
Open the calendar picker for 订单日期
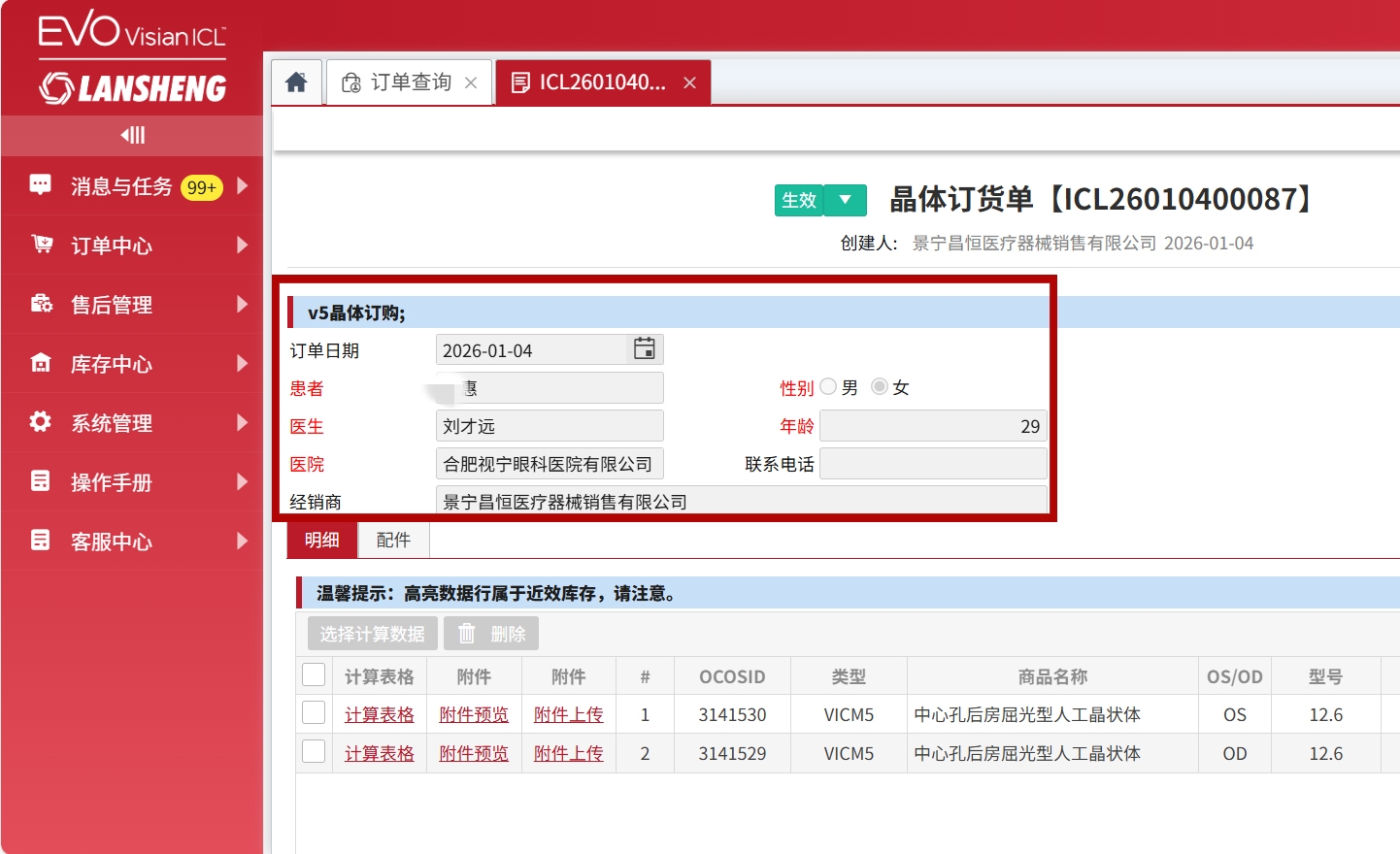[644, 349]
